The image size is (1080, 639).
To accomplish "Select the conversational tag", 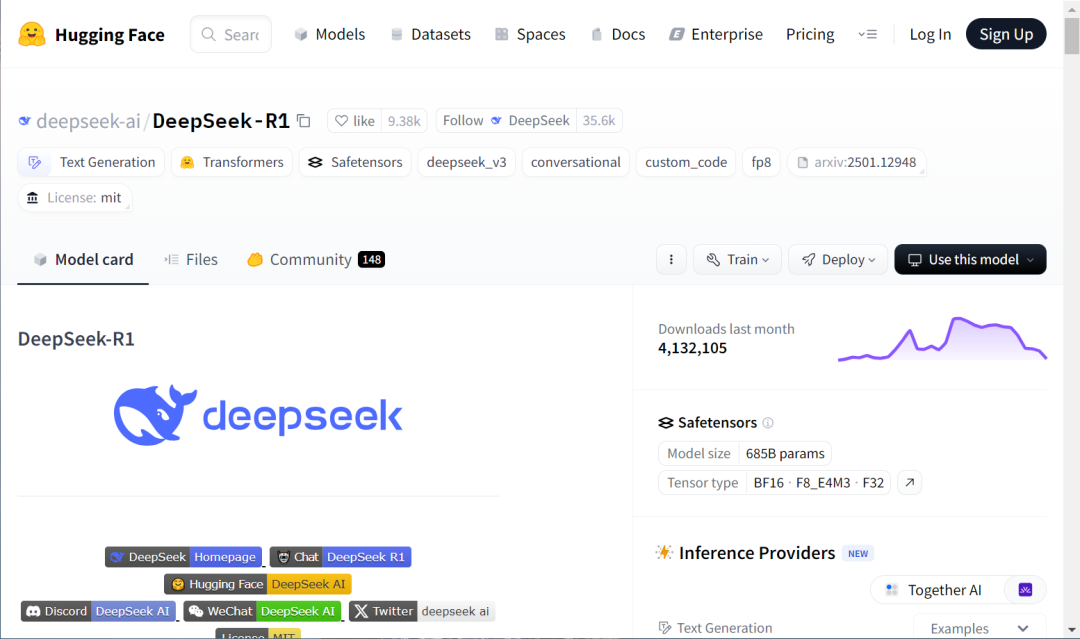I will pyautogui.click(x=576, y=163).
